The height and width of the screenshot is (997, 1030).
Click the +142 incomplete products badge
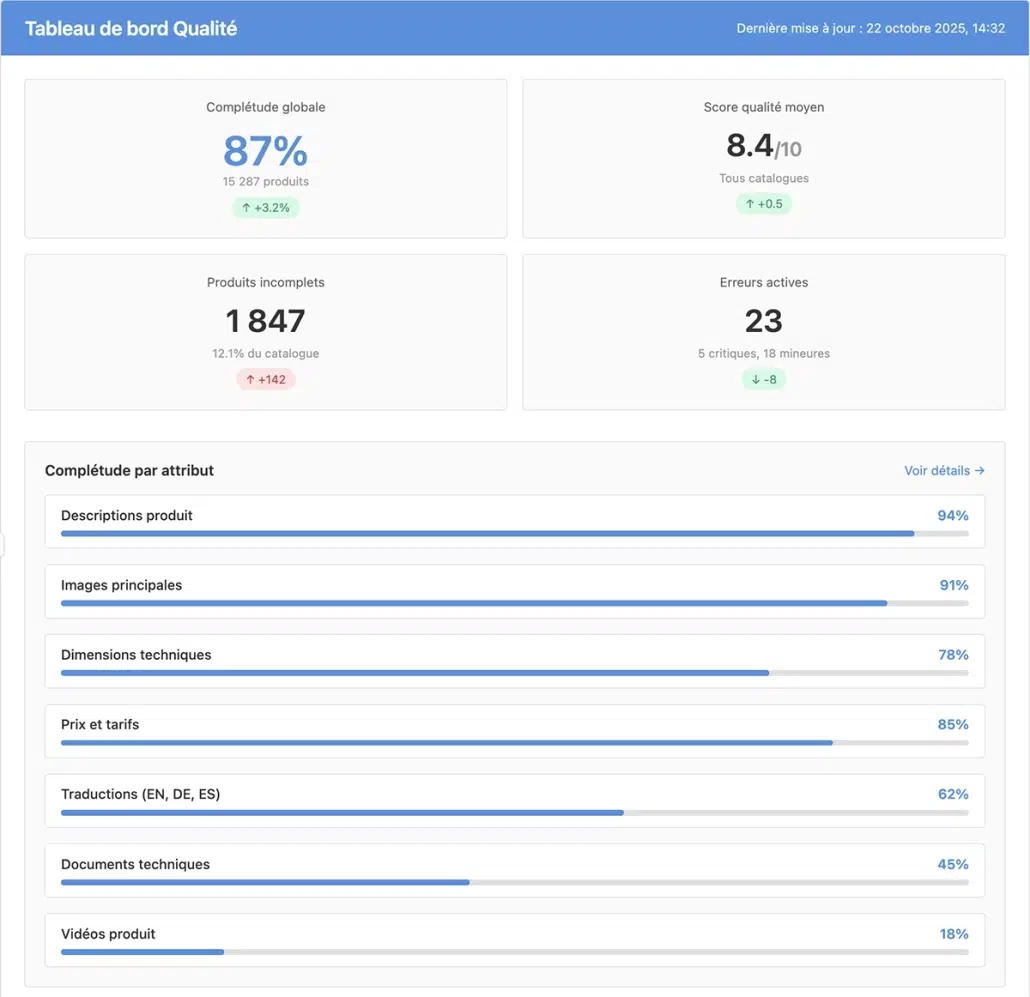point(266,379)
